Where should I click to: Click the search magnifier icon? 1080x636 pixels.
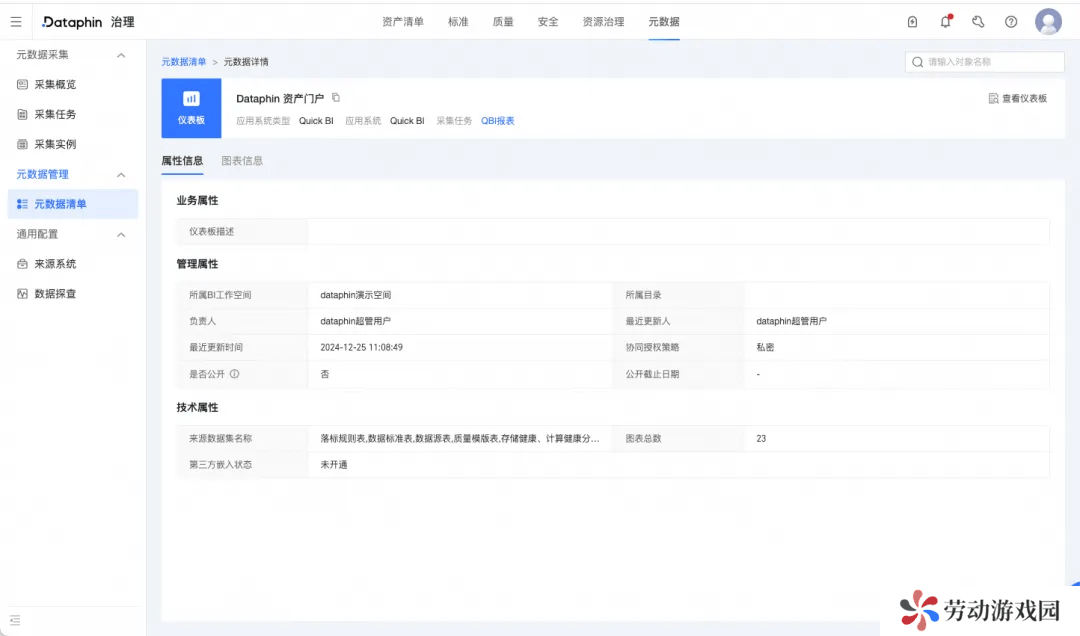917,62
